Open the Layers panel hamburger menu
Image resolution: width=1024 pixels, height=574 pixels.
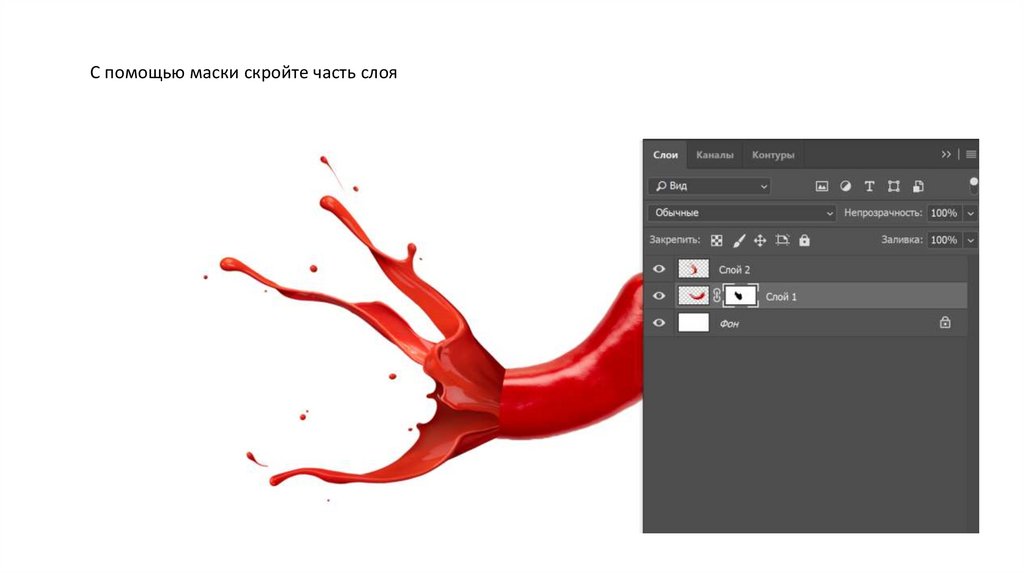click(971, 154)
